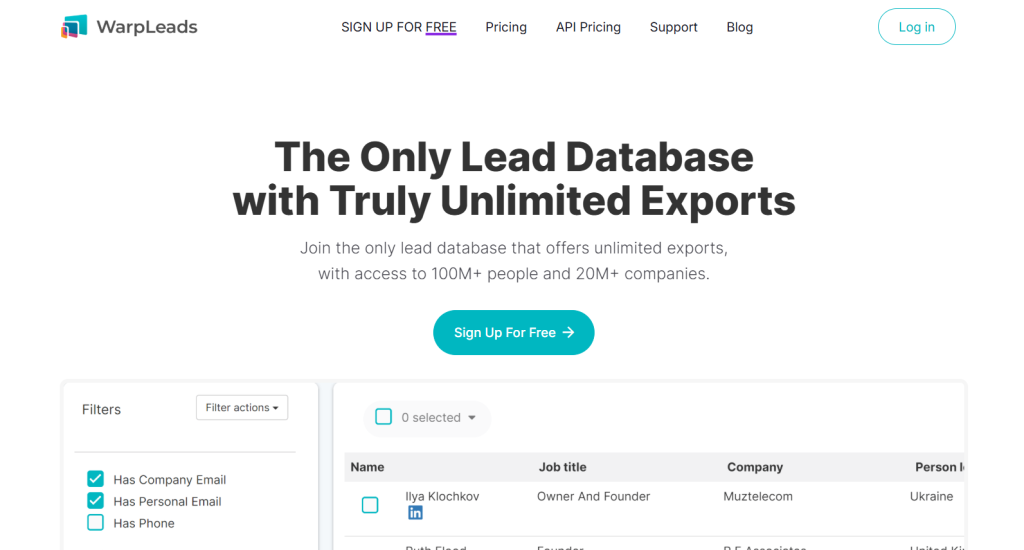Image resolution: width=1024 pixels, height=550 pixels.
Task: Go to API Pricing page
Action: click(588, 27)
